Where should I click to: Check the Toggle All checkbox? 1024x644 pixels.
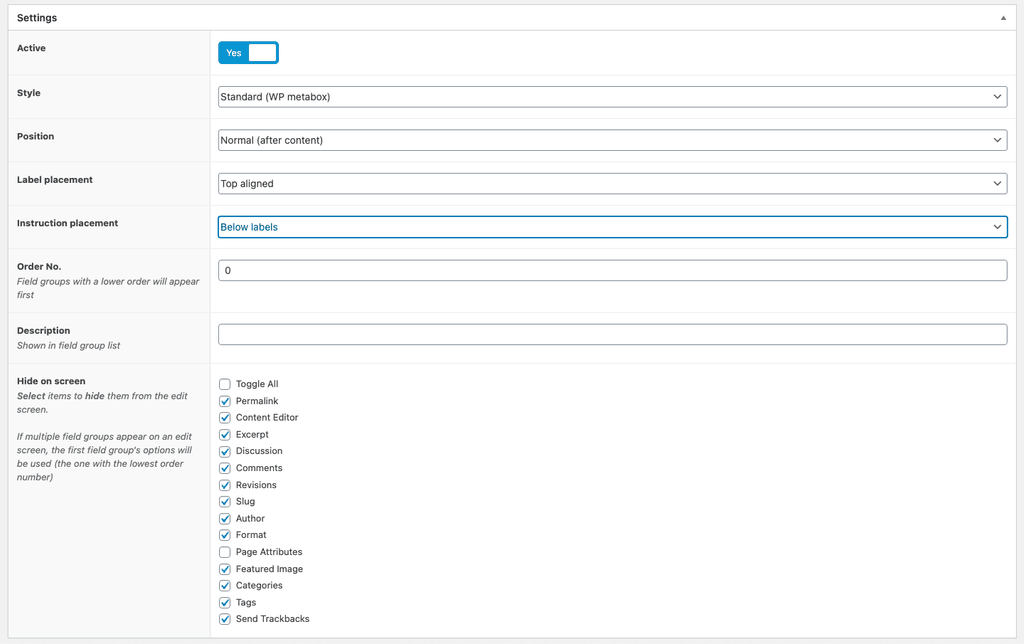click(x=225, y=384)
